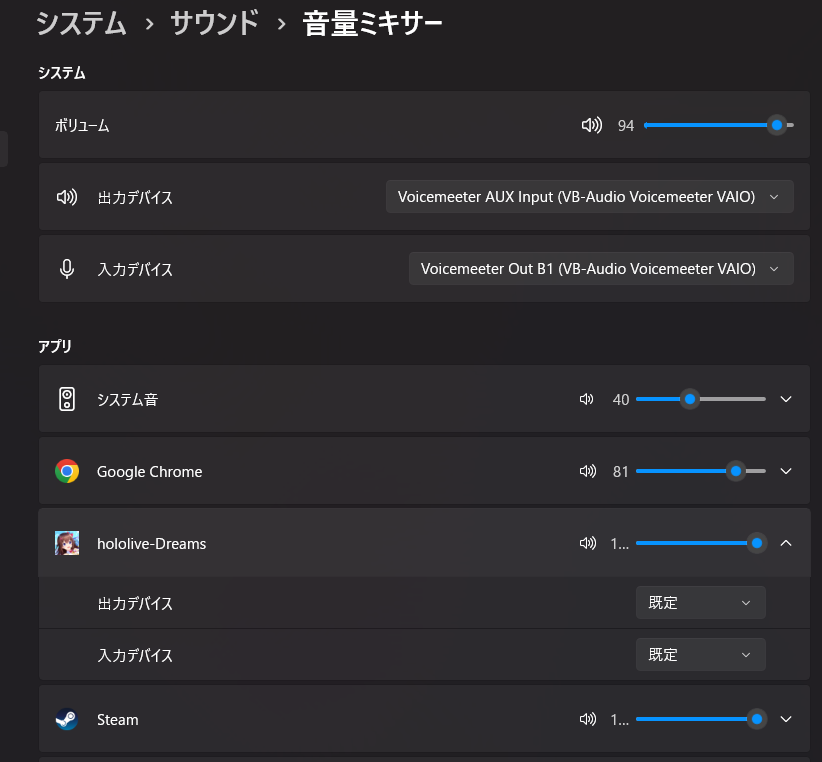
Task: Mute the system volume speaker icon
Action: click(591, 125)
